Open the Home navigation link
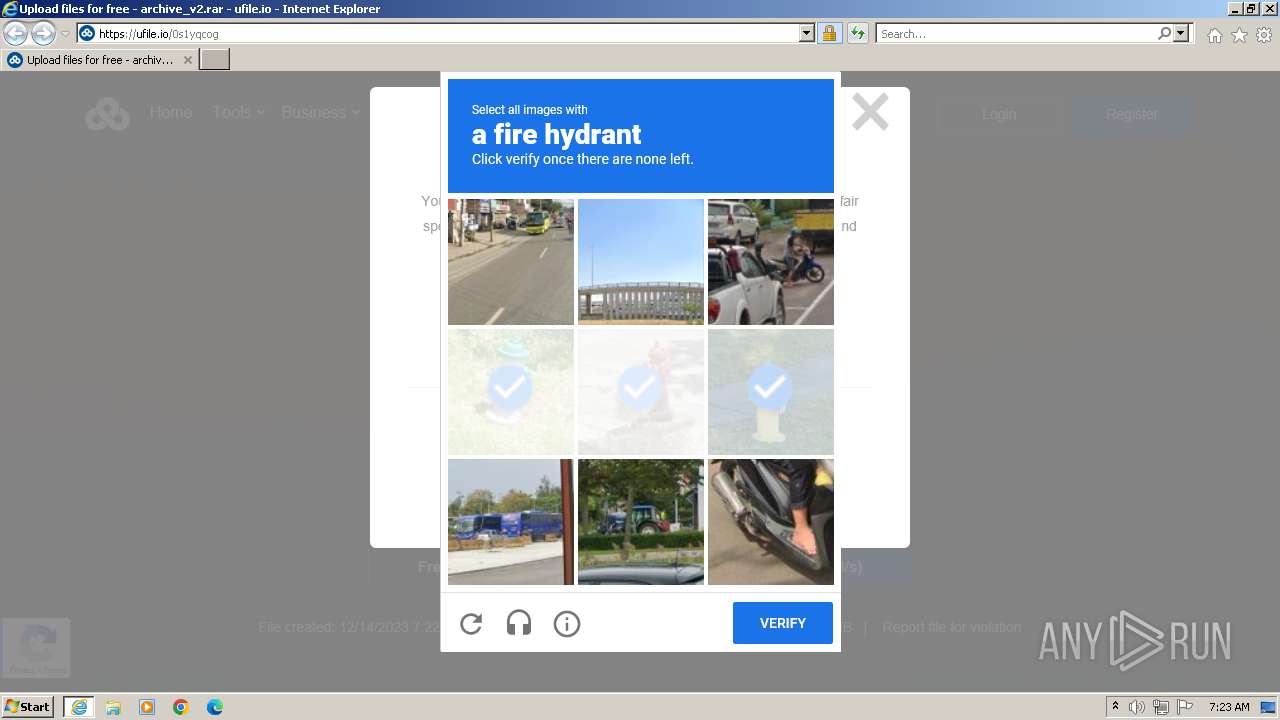 click(x=171, y=113)
